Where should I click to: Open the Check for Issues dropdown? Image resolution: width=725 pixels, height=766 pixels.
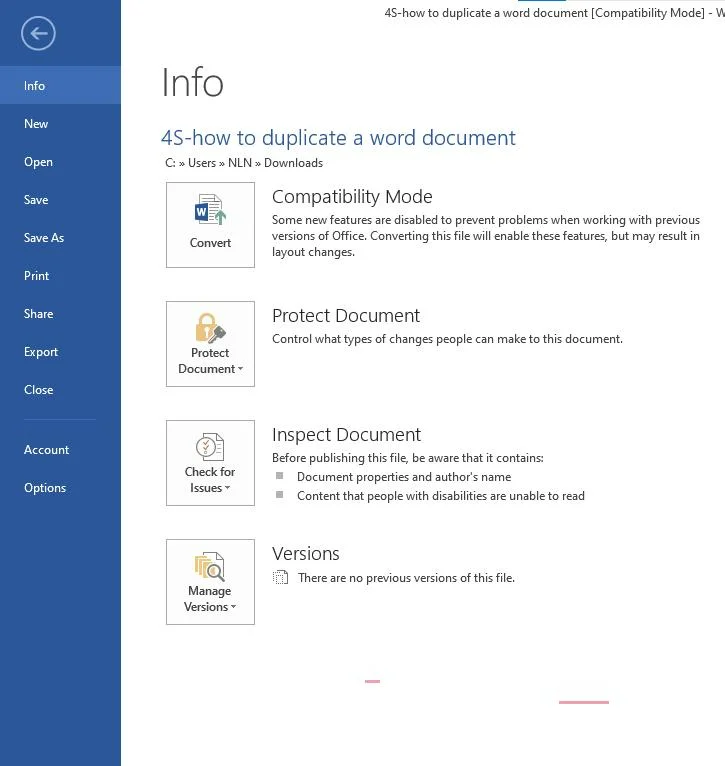(x=210, y=463)
